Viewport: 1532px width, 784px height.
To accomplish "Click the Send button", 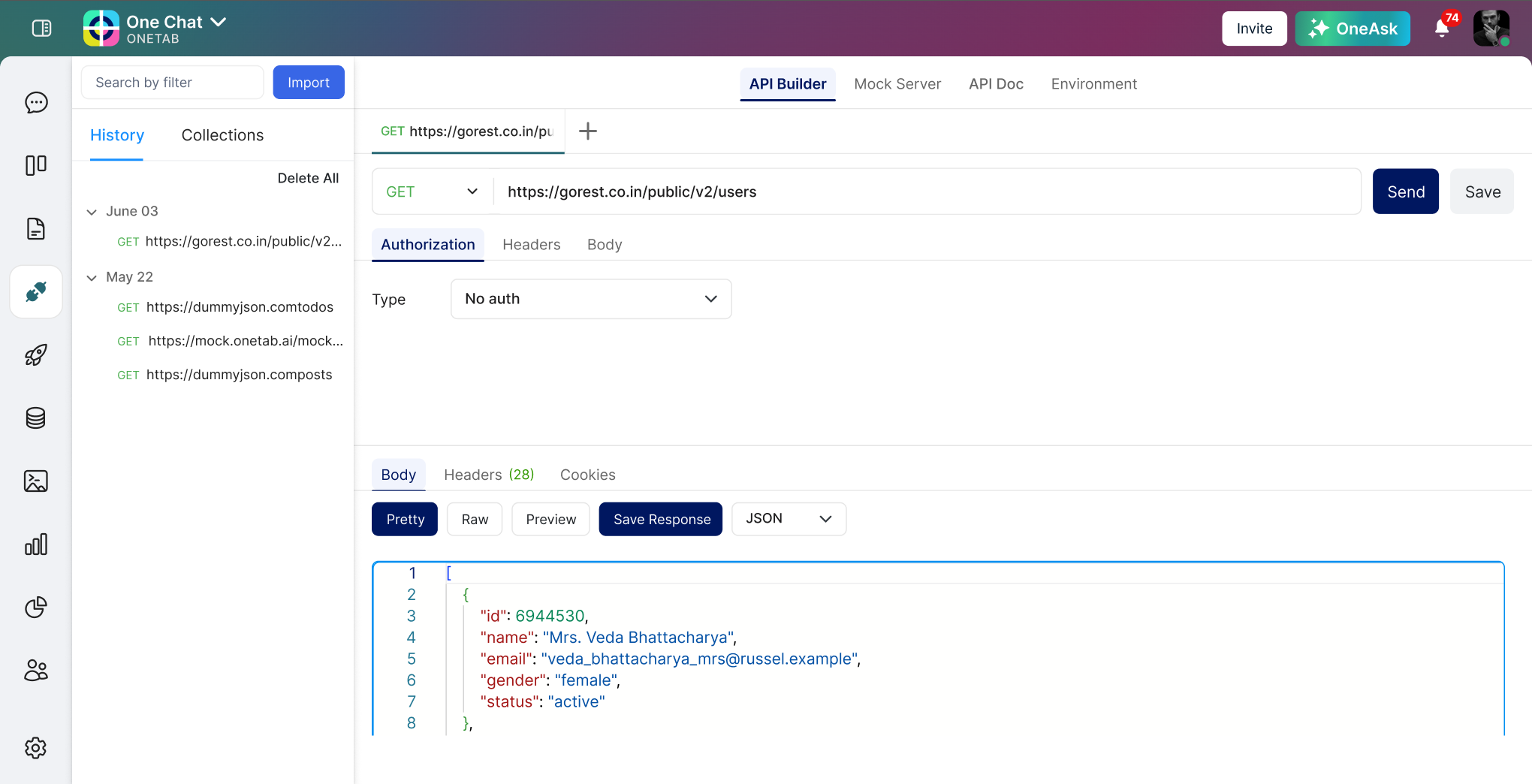I will (x=1405, y=191).
